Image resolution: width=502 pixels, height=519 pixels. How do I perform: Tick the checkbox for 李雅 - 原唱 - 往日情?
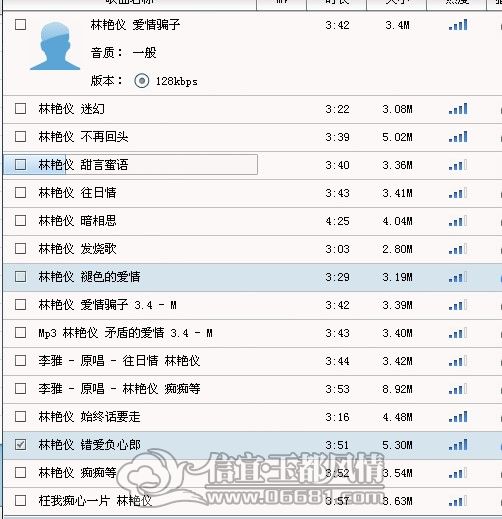coord(21,360)
